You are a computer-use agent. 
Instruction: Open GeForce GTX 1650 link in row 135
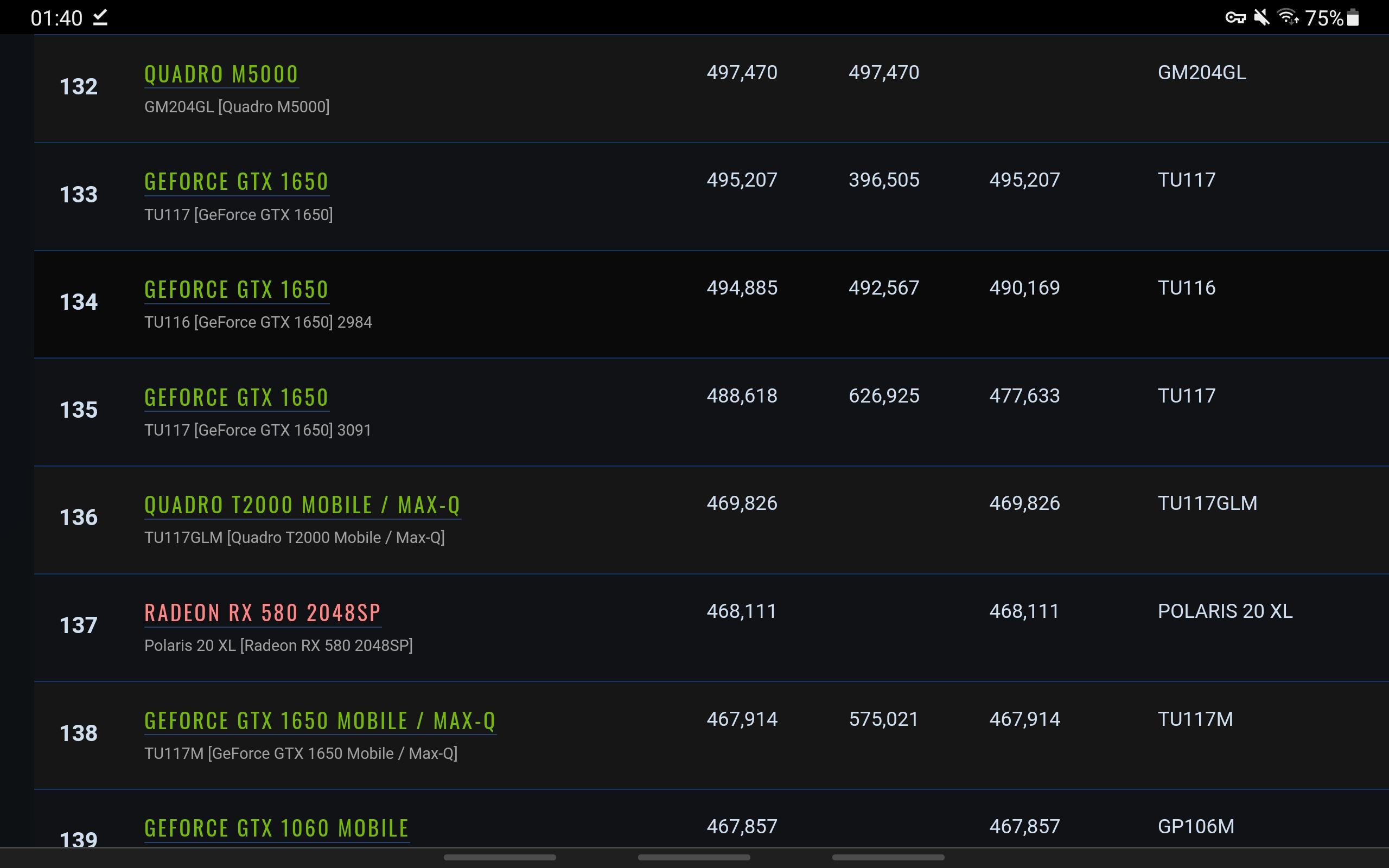[x=237, y=397]
